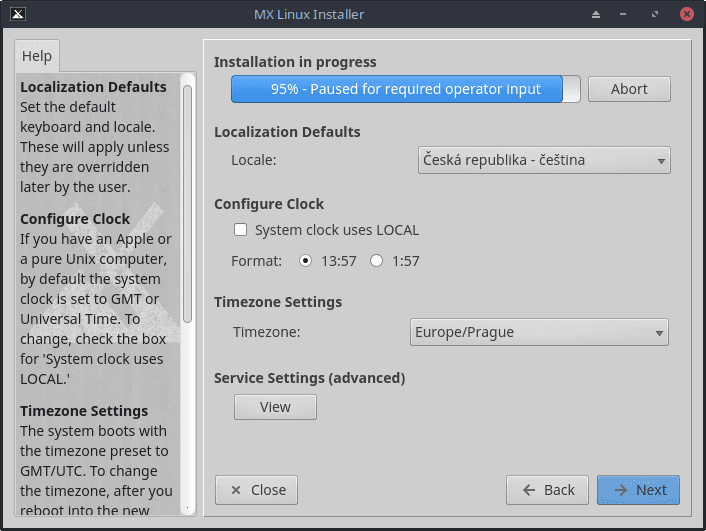The height and width of the screenshot is (531, 706).
Task: Click the title bar eject/shade arrow icon
Action: click(596, 14)
